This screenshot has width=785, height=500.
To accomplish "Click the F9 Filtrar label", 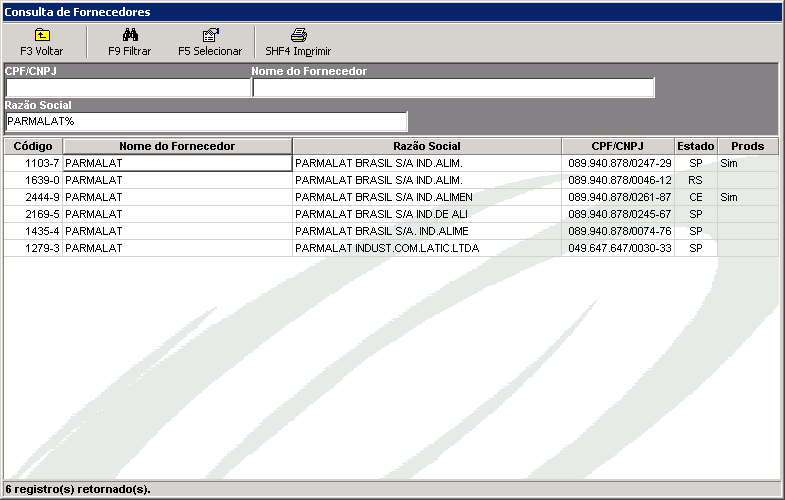I will click(130, 51).
